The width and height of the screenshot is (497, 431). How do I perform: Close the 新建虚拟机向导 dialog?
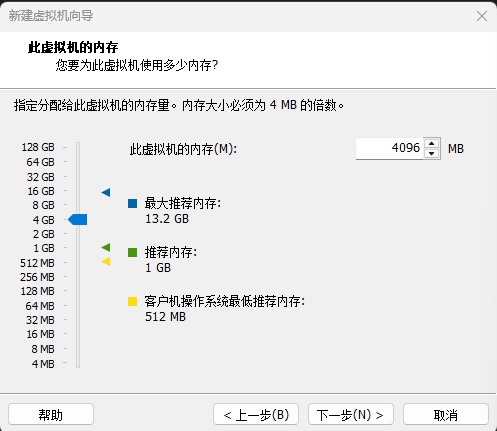tap(482, 16)
